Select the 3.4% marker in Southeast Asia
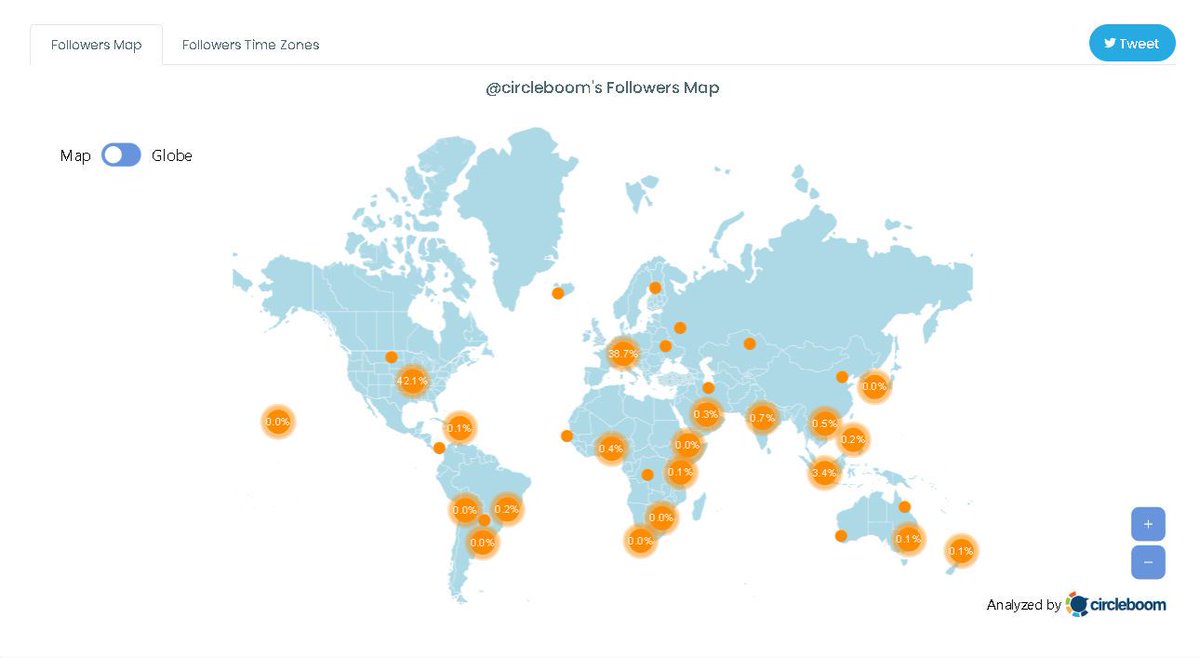The height and width of the screenshot is (658, 1200). [824, 473]
